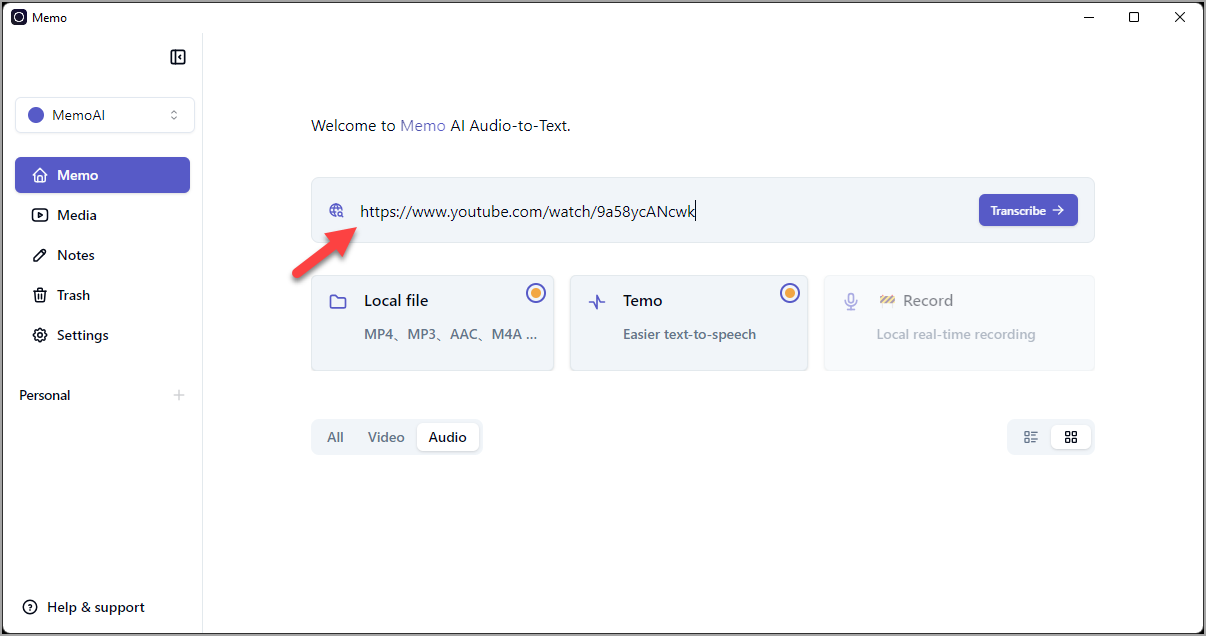Click the purple Memo link in the welcome text

pos(423,126)
